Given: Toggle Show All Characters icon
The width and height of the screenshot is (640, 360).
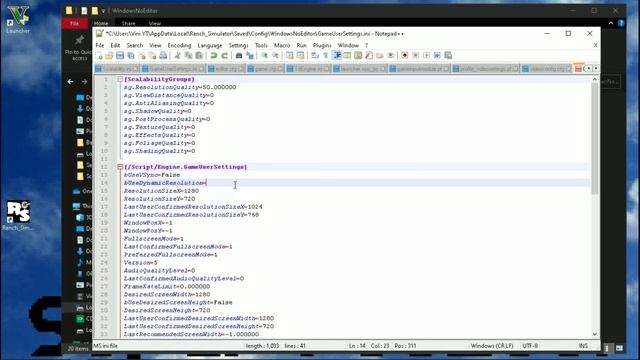Looking at the screenshot, I should click(x=326, y=56).
